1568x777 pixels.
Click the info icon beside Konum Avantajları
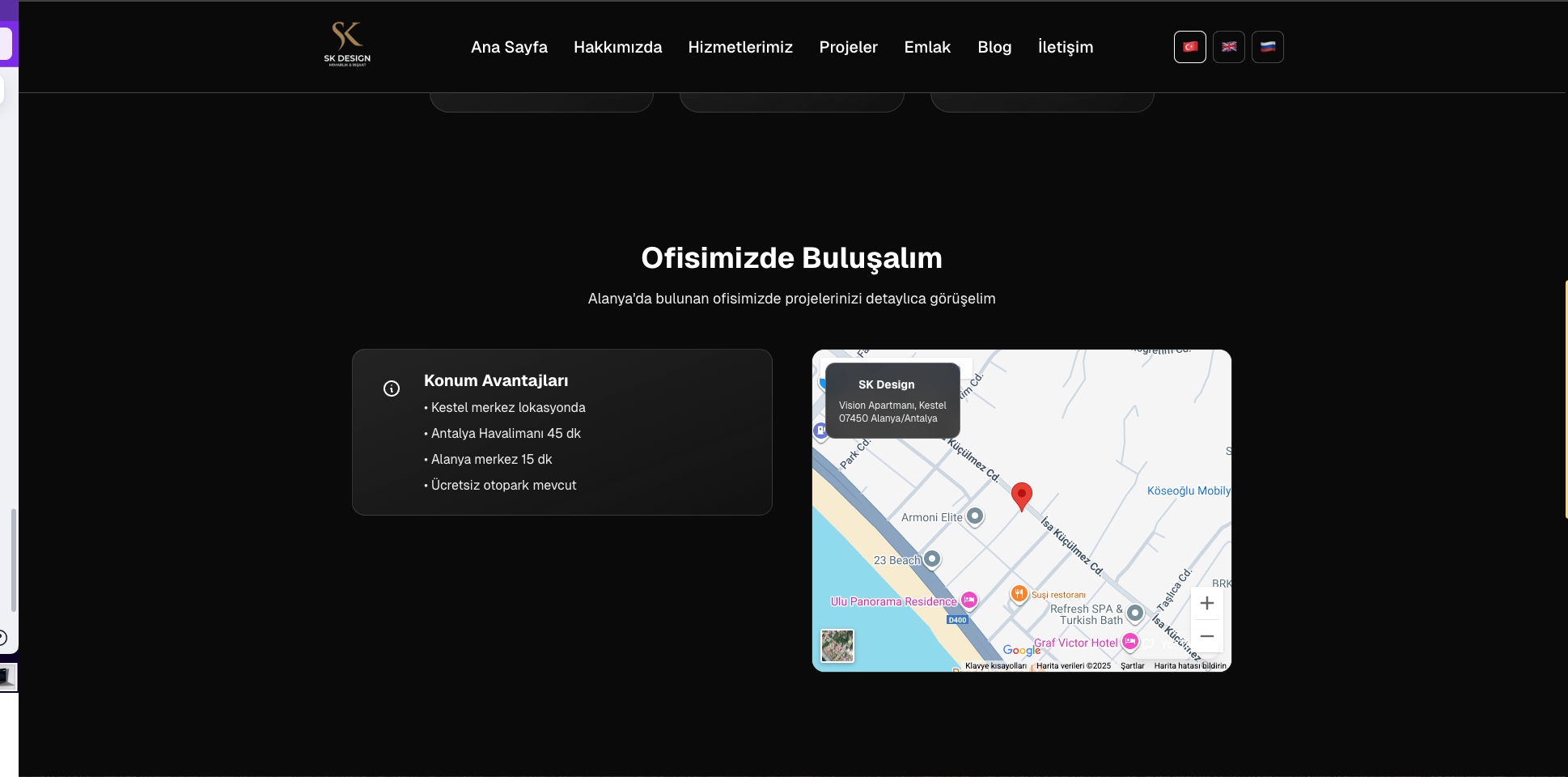[x=392, y=388]
